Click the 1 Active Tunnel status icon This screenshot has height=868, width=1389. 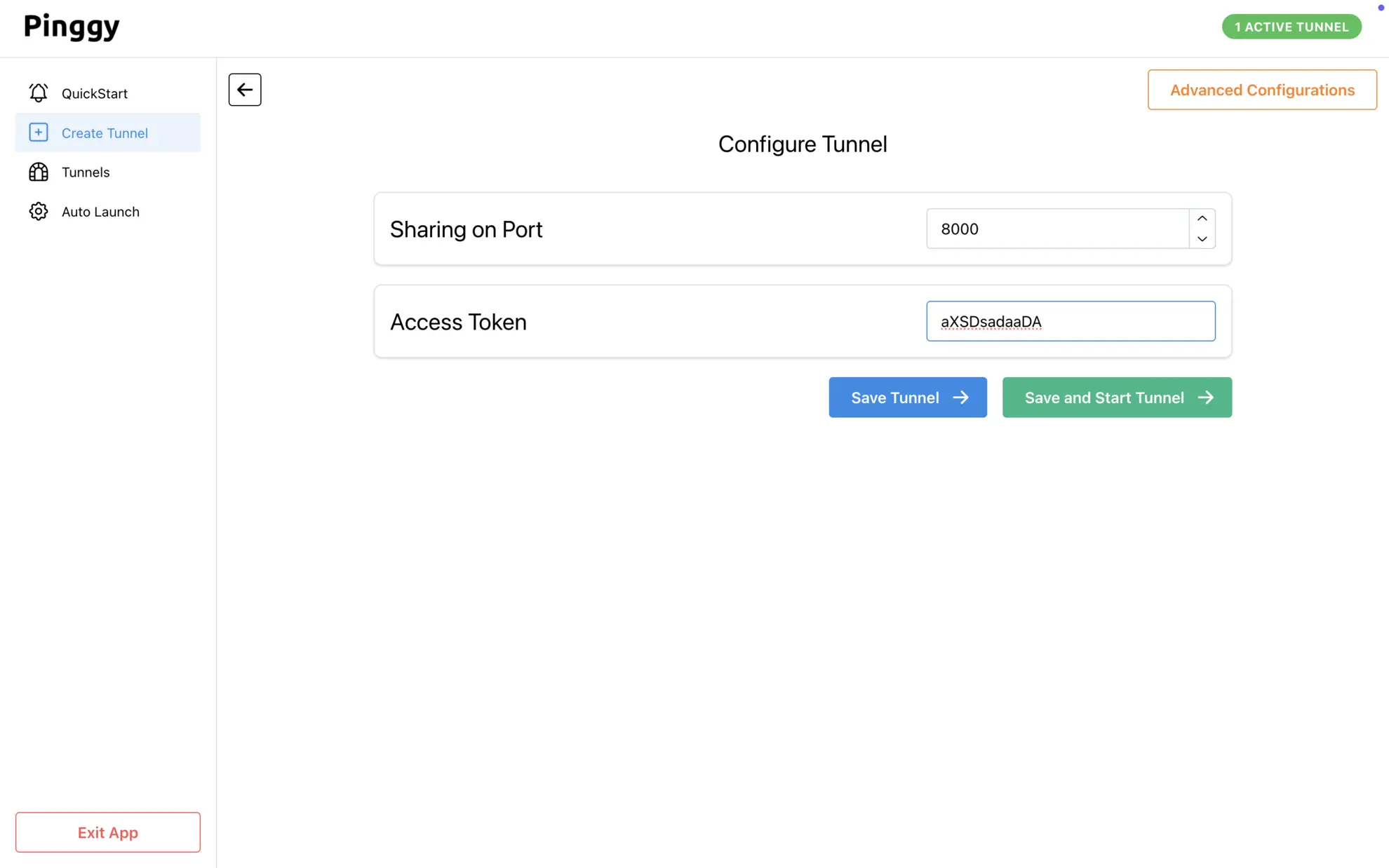(x=1291, y=26)
